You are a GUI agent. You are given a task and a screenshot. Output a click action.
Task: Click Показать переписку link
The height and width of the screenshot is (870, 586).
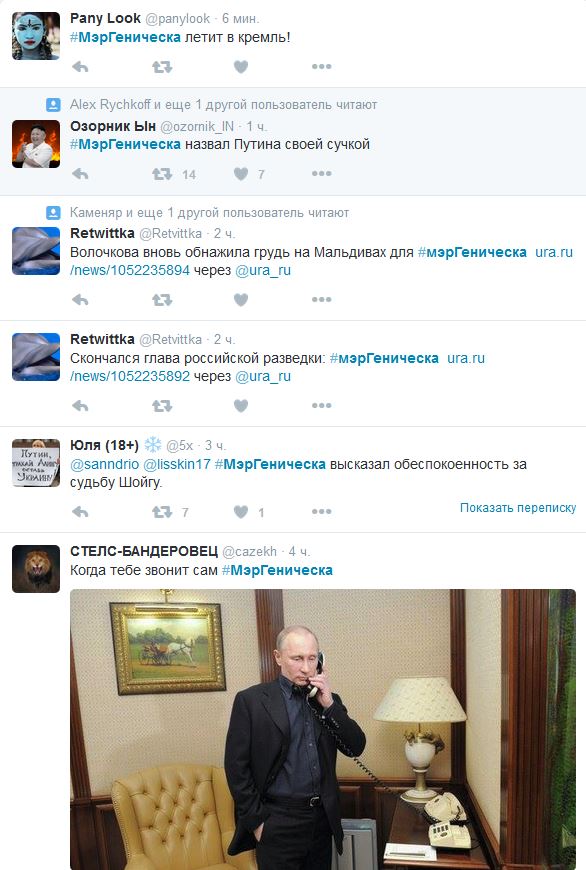point(518,508)
